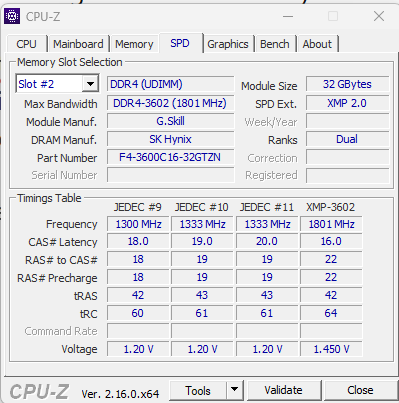Click the JEDEC #9 voltage 1.20 V
This screenshot has height=403, width=399.
click(x=138, y=349)
